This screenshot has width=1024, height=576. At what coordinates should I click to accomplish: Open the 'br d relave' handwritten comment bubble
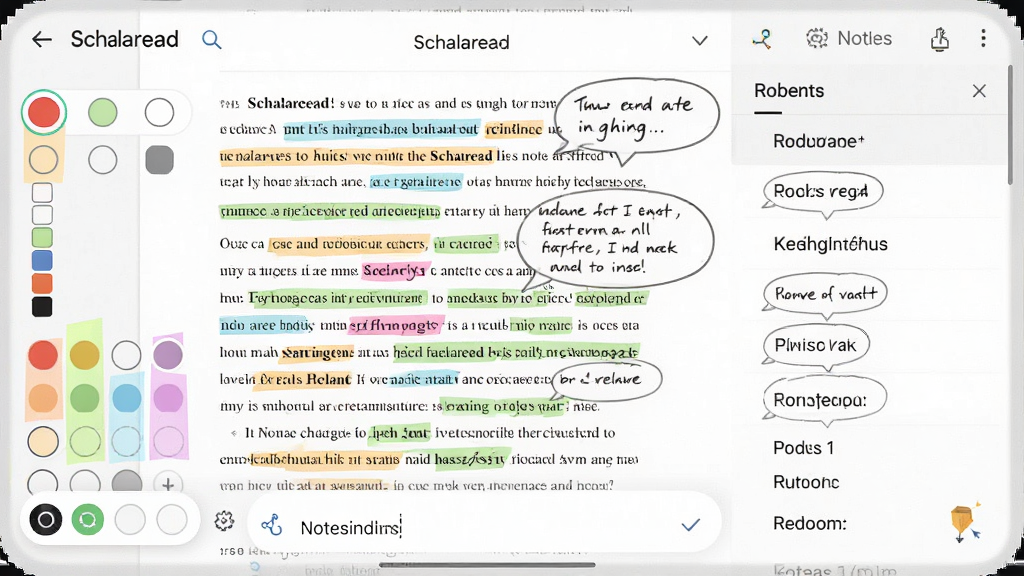[607, 379]
